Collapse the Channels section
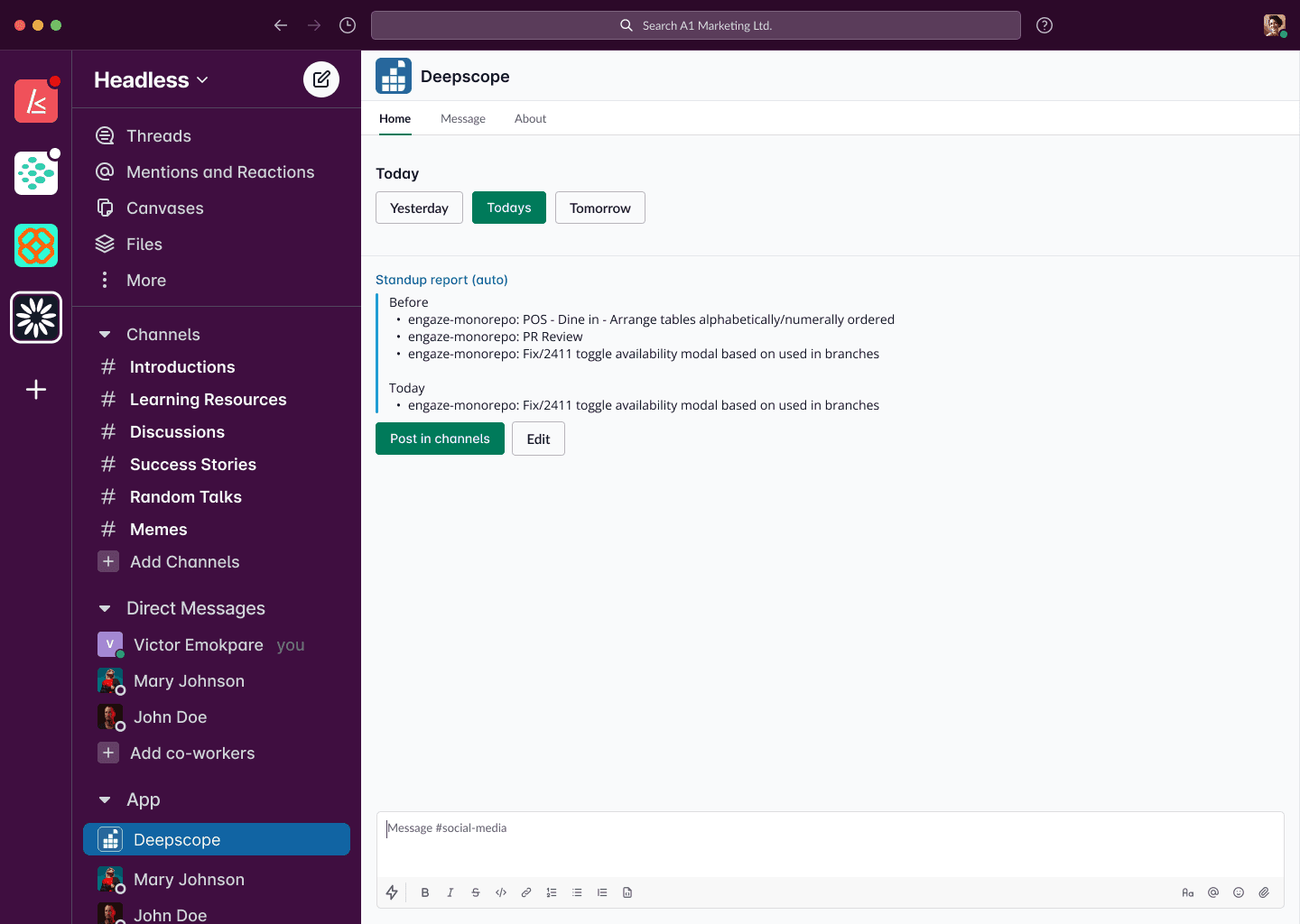The height and width of the screenshot is (924, 1300). tap(105, 334)
